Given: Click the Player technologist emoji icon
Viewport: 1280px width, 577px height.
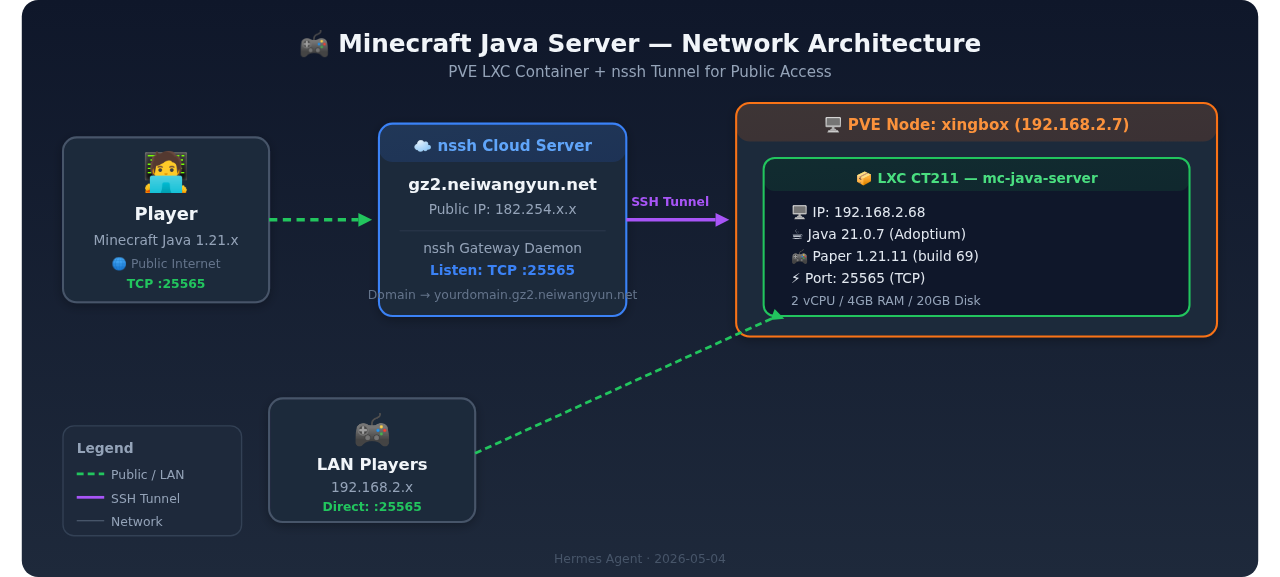Looking at the screenshot, I should tap(166, 172).
